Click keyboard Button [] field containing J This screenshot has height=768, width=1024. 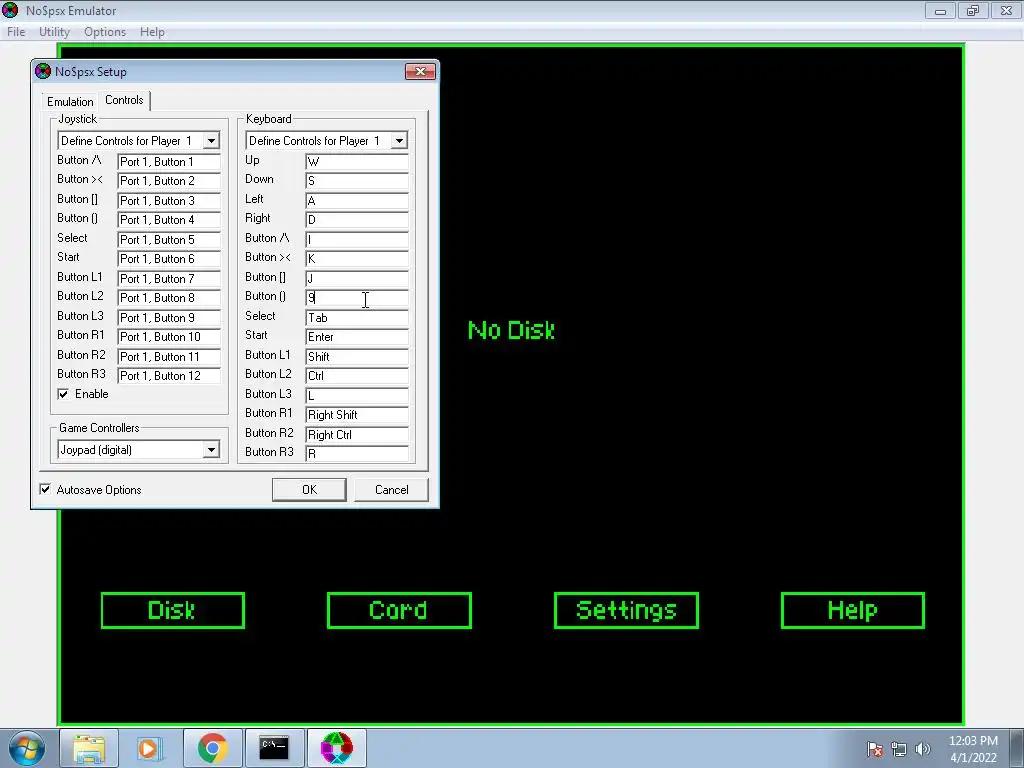pos(357,278)
